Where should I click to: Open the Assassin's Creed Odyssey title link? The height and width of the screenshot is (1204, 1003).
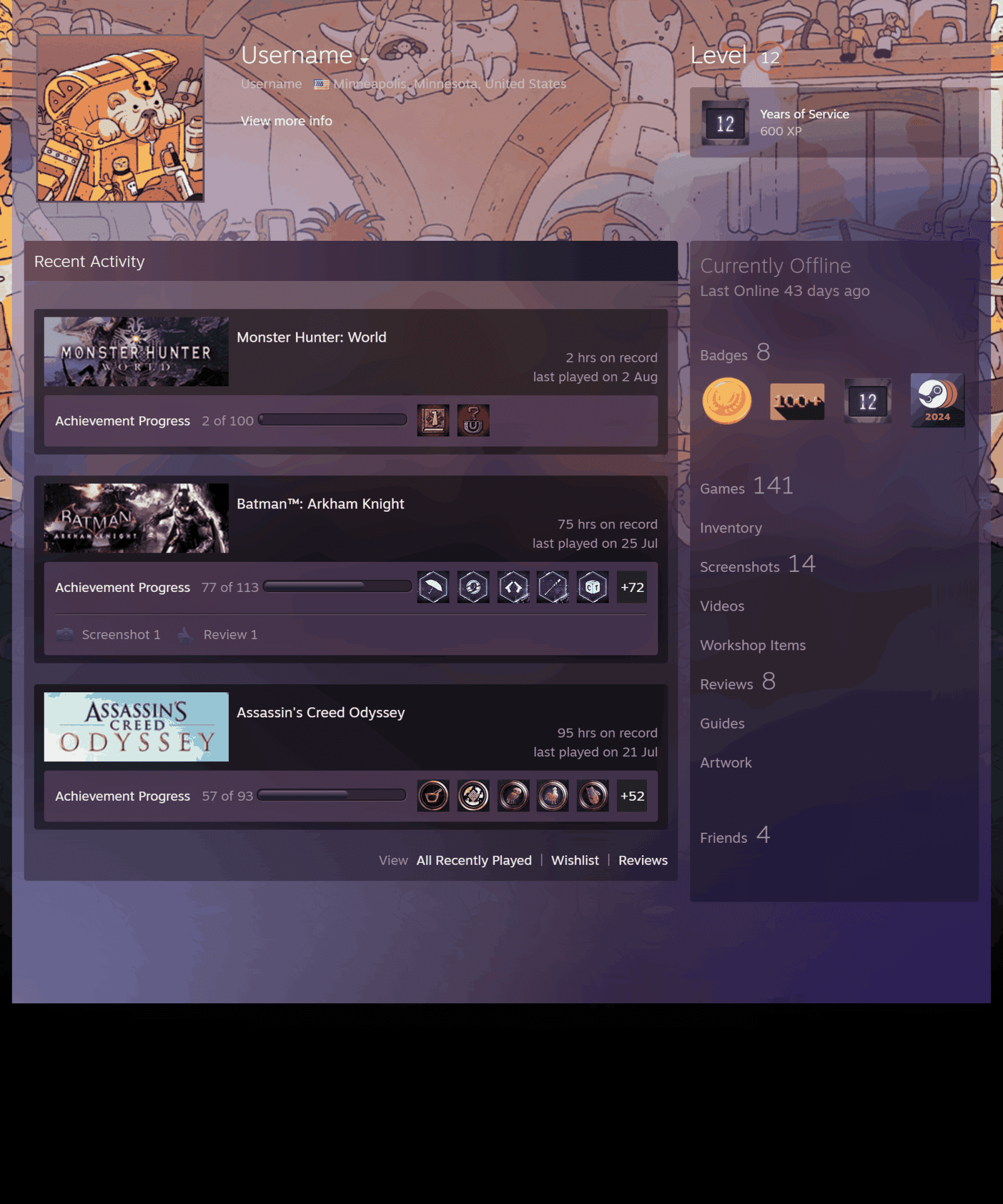(321, 713)
